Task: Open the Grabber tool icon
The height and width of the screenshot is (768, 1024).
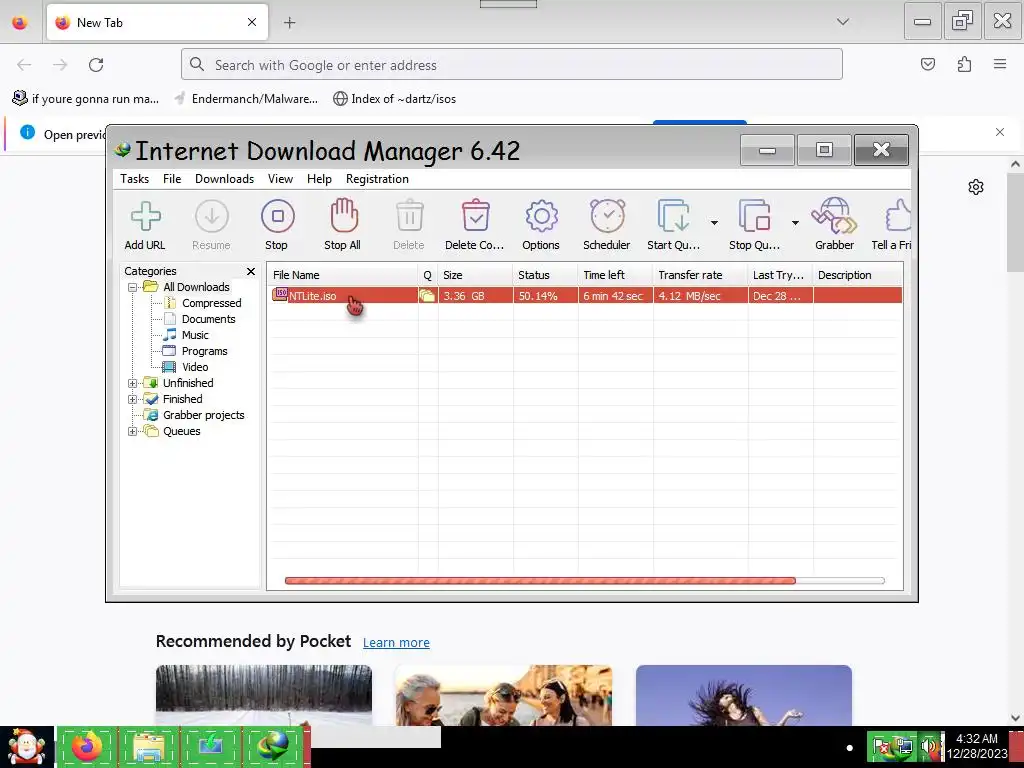Action: point(834,216)
